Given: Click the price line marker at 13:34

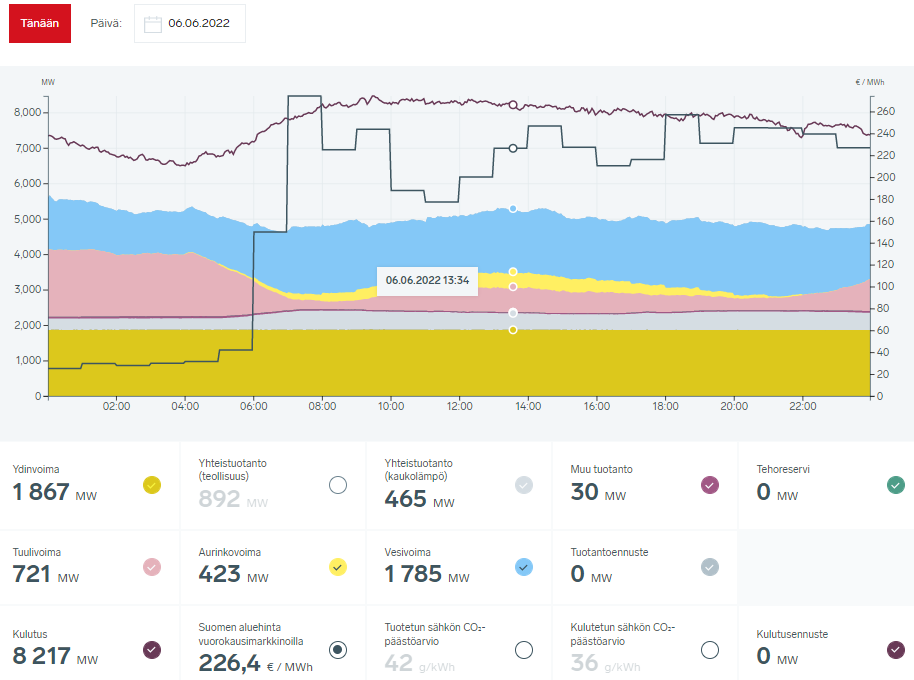Looking at the screenshot, I should coord(513,148).
